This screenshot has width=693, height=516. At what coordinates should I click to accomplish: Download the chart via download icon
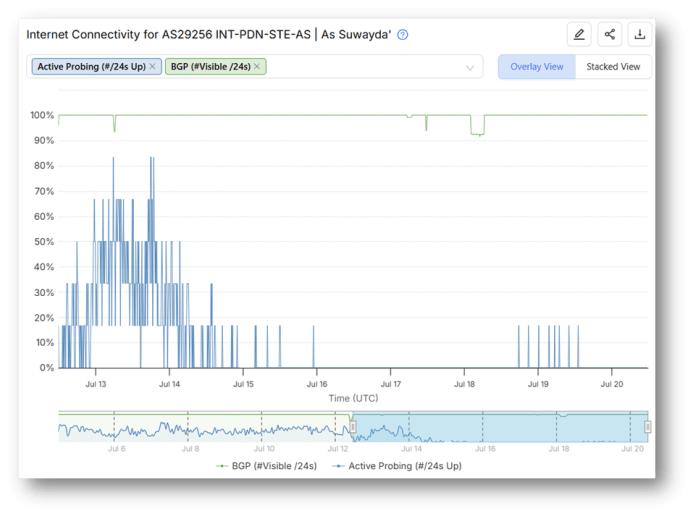[x=640, y=34]
